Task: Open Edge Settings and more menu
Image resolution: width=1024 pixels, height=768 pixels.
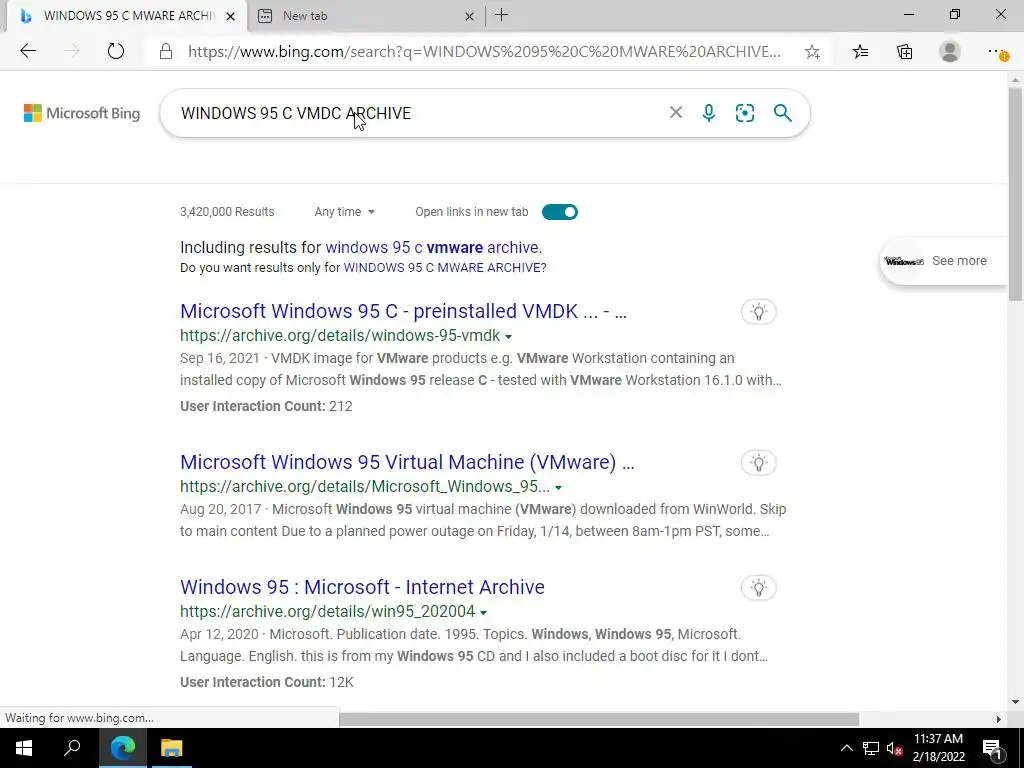Action: click(997, 52)
